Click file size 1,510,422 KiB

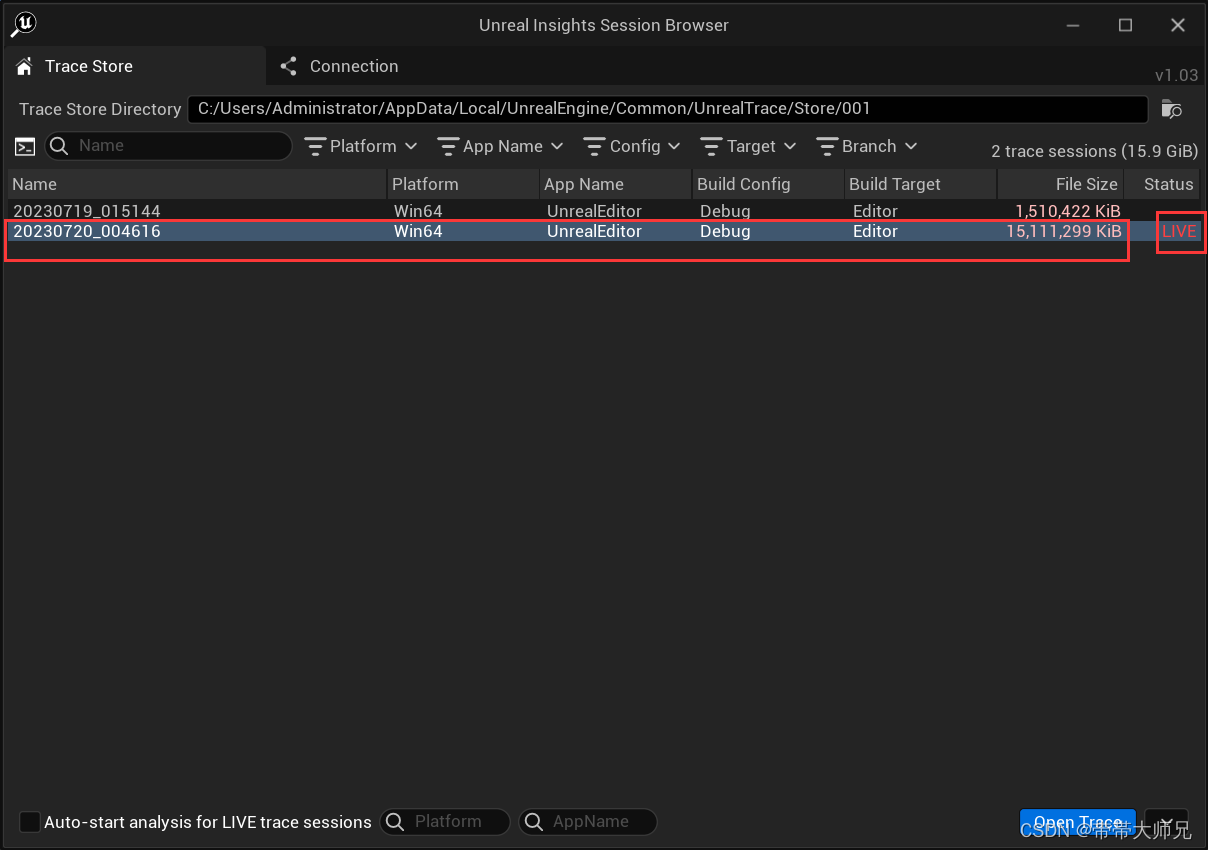coord(1068,211)
